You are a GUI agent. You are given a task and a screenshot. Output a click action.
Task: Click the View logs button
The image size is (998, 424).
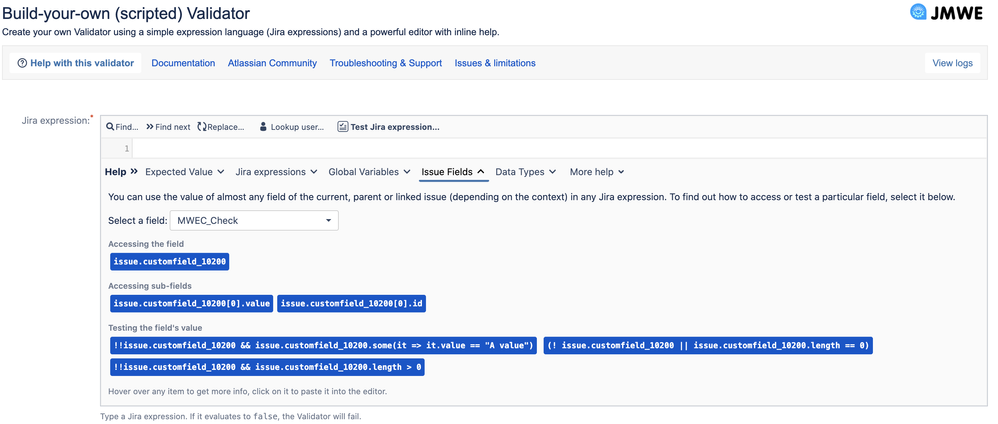[x=952, y=63]
